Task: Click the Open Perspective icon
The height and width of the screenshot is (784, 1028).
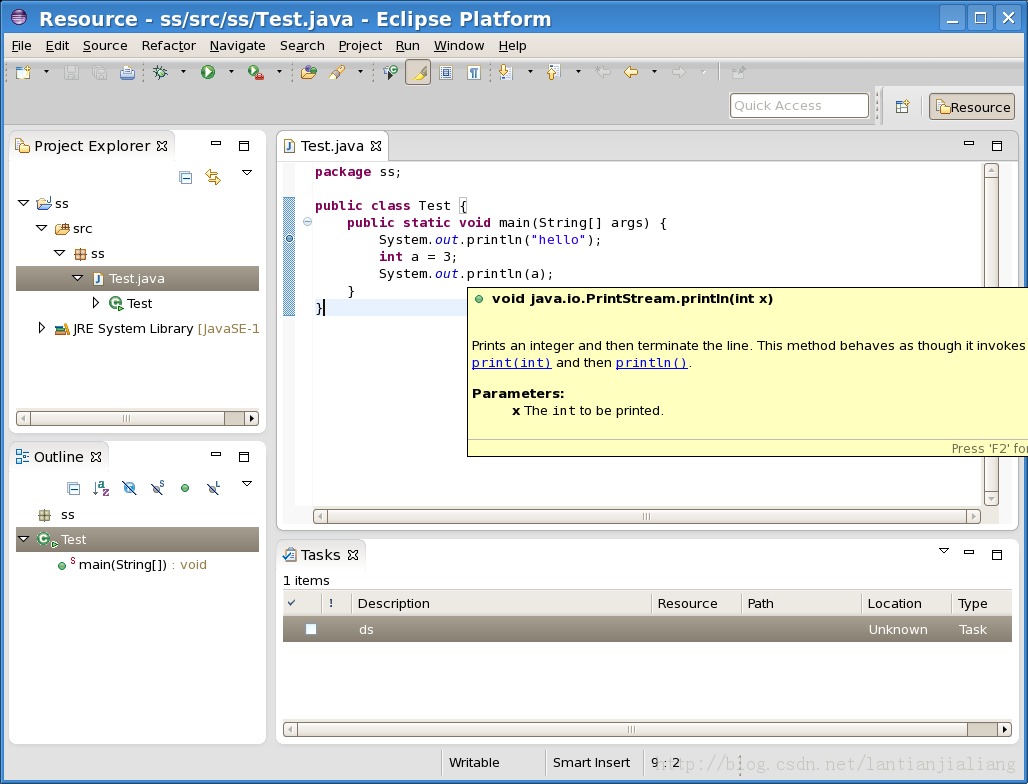Action: click(x=902, y=107)
